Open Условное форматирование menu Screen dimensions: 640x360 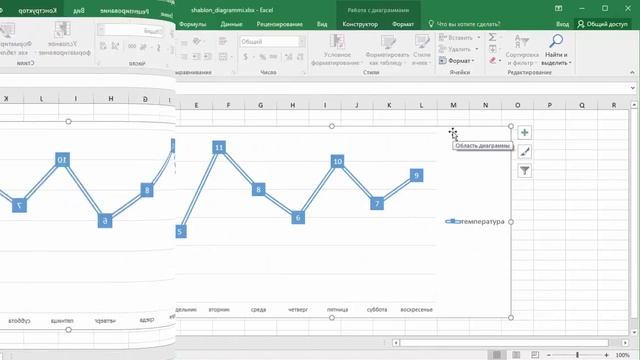(336, 50)
